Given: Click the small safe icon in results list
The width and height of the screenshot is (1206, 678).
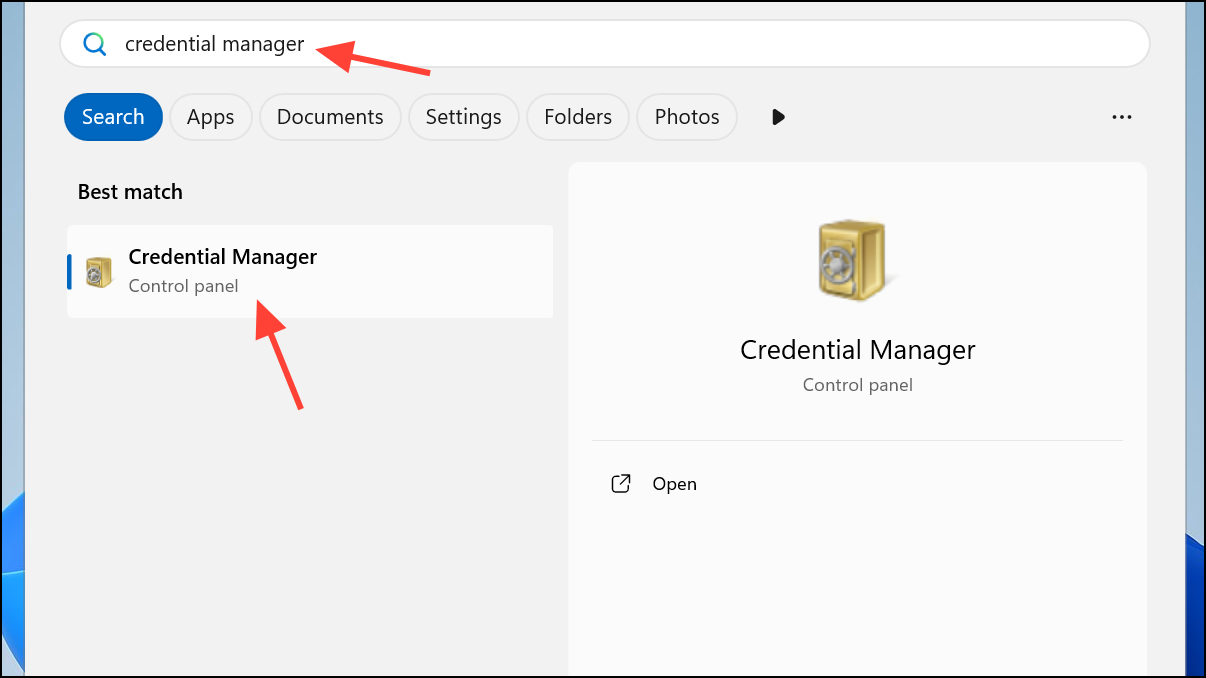Looking at the screenshot, I should pos(99,272).
